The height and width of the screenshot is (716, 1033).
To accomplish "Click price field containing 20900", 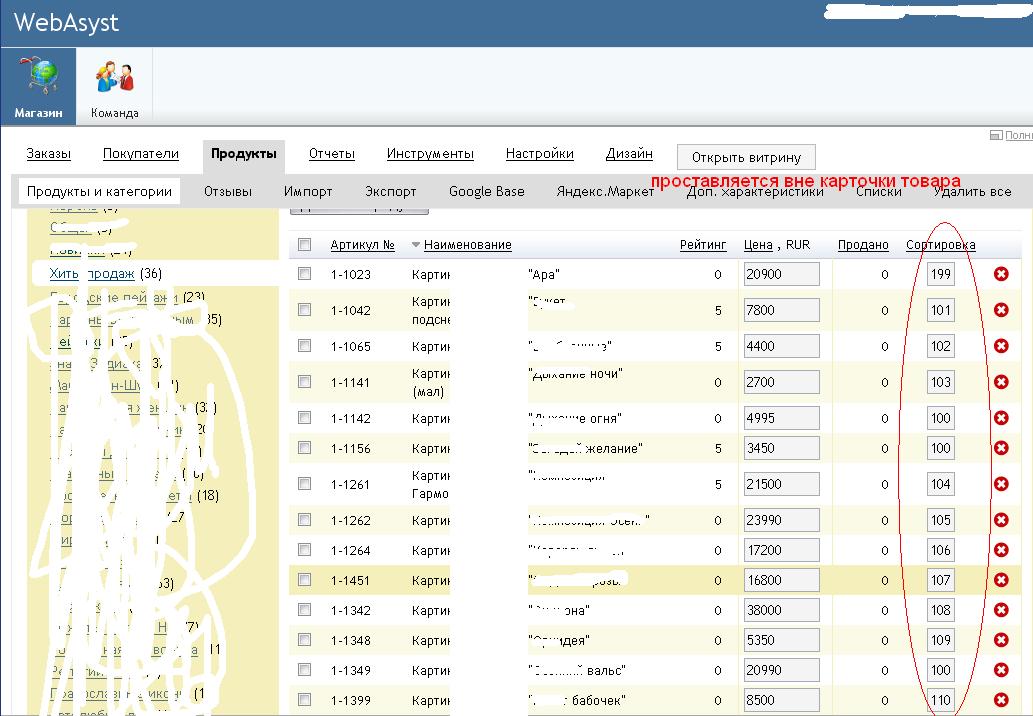I will [781, 274].
